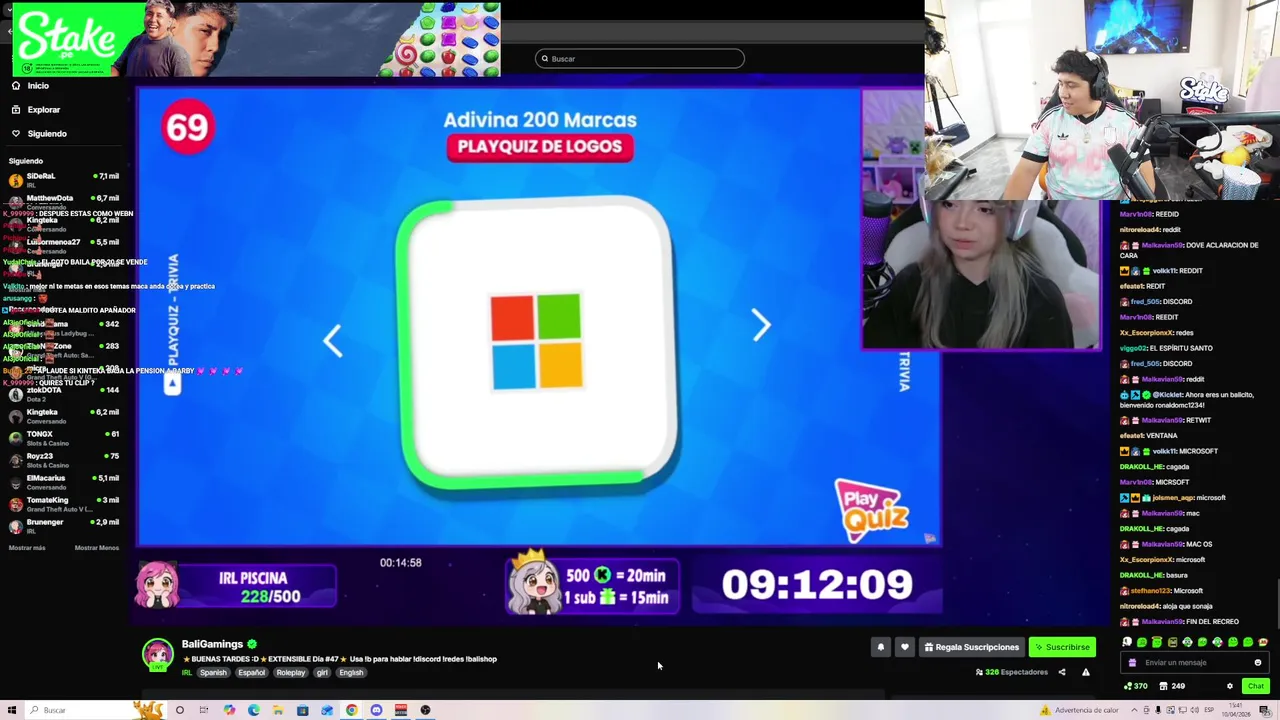Click the green Chat send button
This screenshot has height=720, width=1280.
pos(1256,686)
